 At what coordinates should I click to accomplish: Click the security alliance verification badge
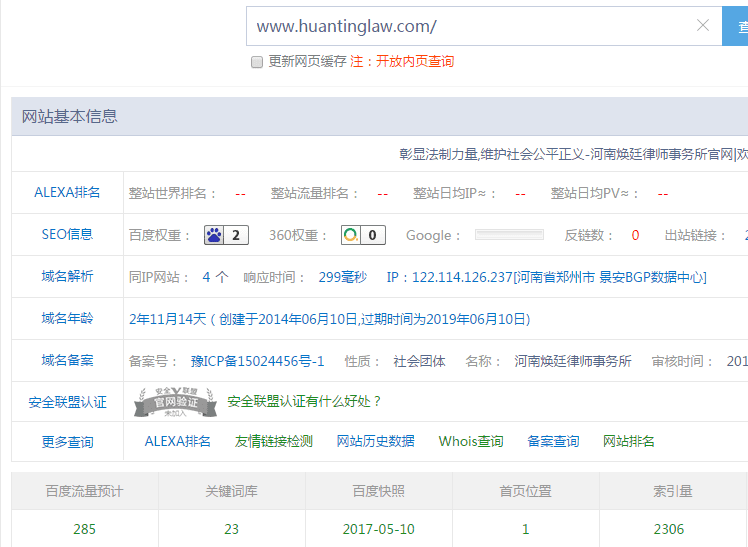click(176, 402)
